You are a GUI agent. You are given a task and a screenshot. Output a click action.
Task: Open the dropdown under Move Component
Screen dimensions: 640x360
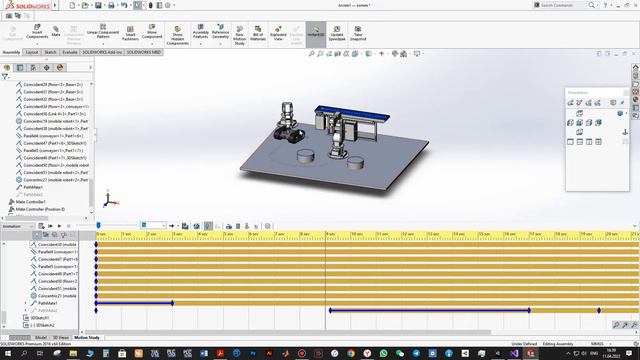click(152, 44)
